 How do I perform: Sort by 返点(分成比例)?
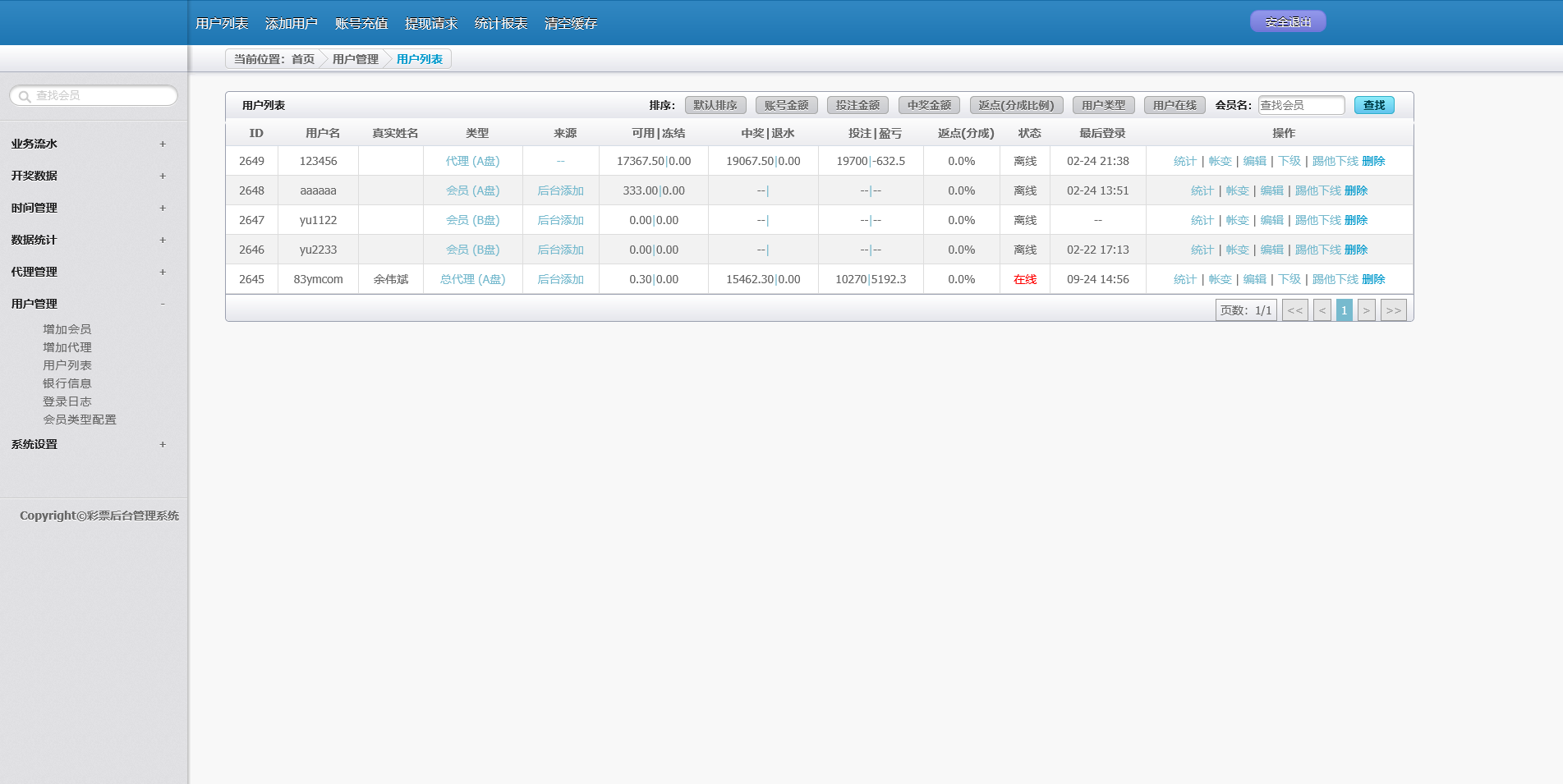click(x=1017, y=105)
